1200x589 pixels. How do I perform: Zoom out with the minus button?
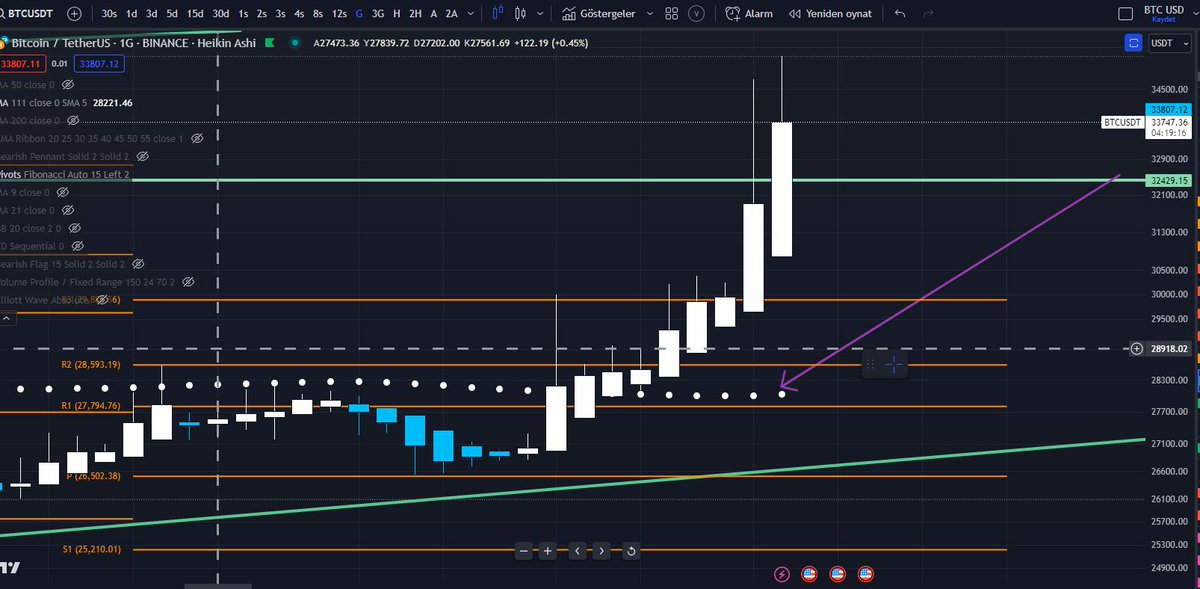click(523, 551)
